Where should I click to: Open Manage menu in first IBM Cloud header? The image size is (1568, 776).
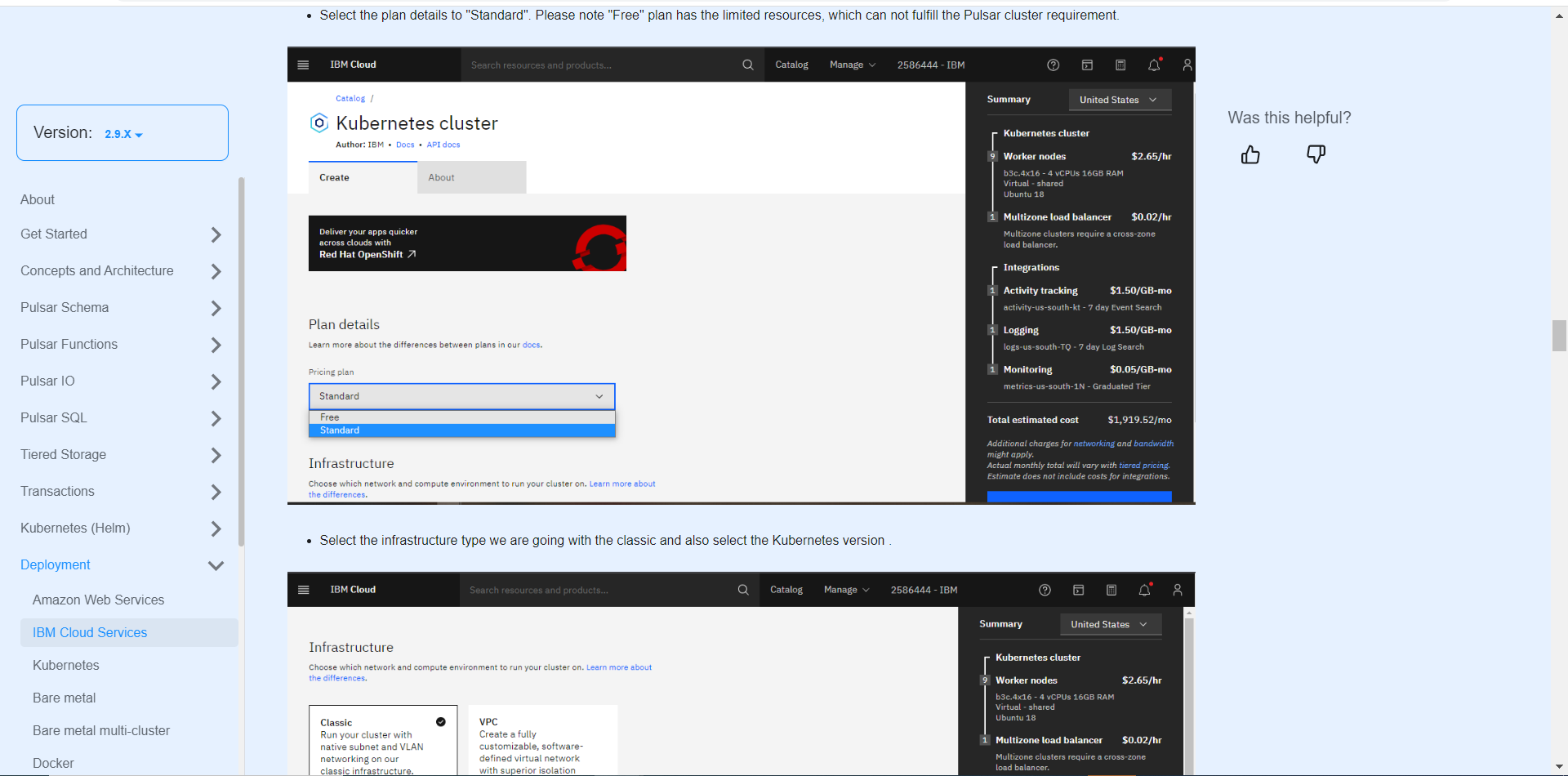pyautogui.click(x=853, y=65)
